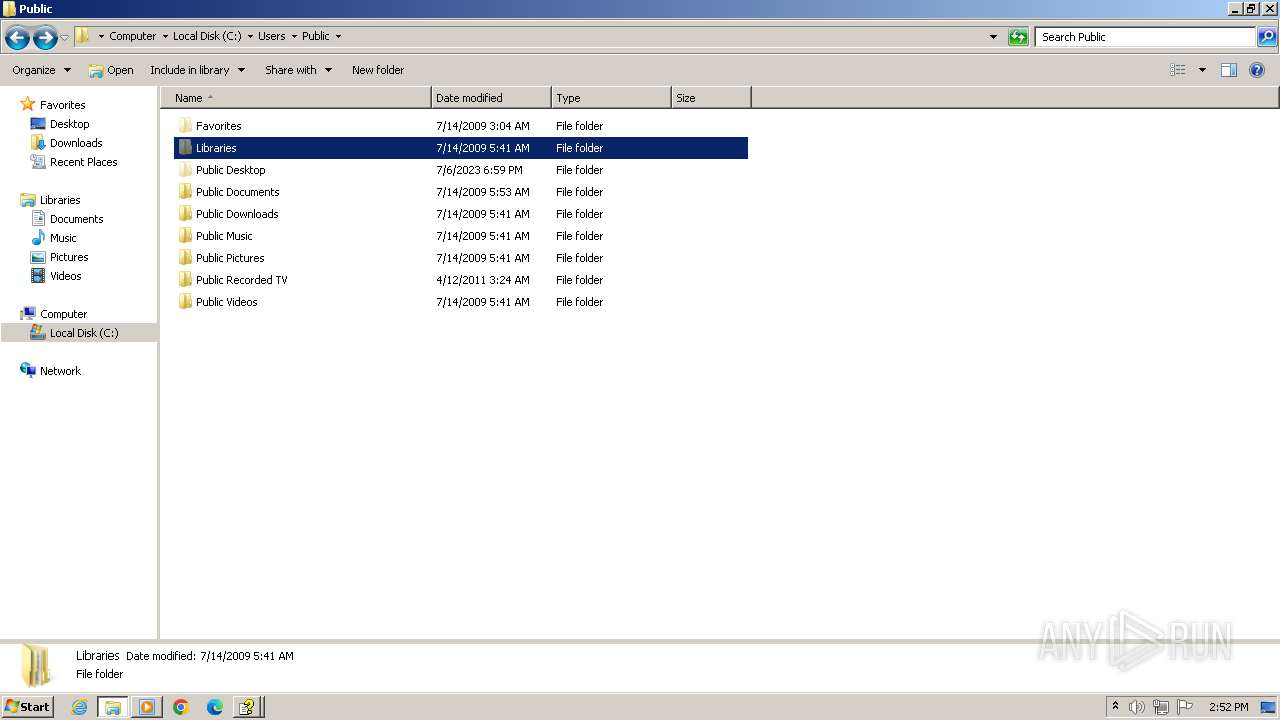Select Computer in the address breadcrumb
1280x720 pixels.
tap(132, 36)
